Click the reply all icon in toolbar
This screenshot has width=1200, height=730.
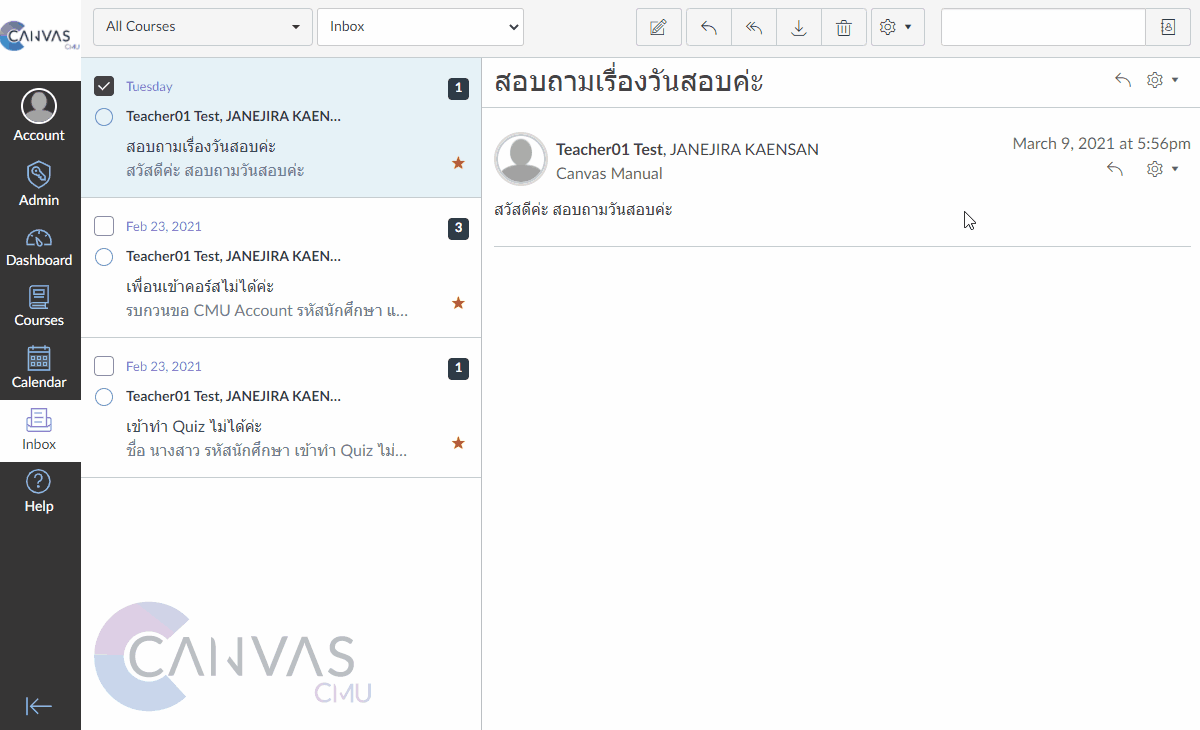pos(754,28)
